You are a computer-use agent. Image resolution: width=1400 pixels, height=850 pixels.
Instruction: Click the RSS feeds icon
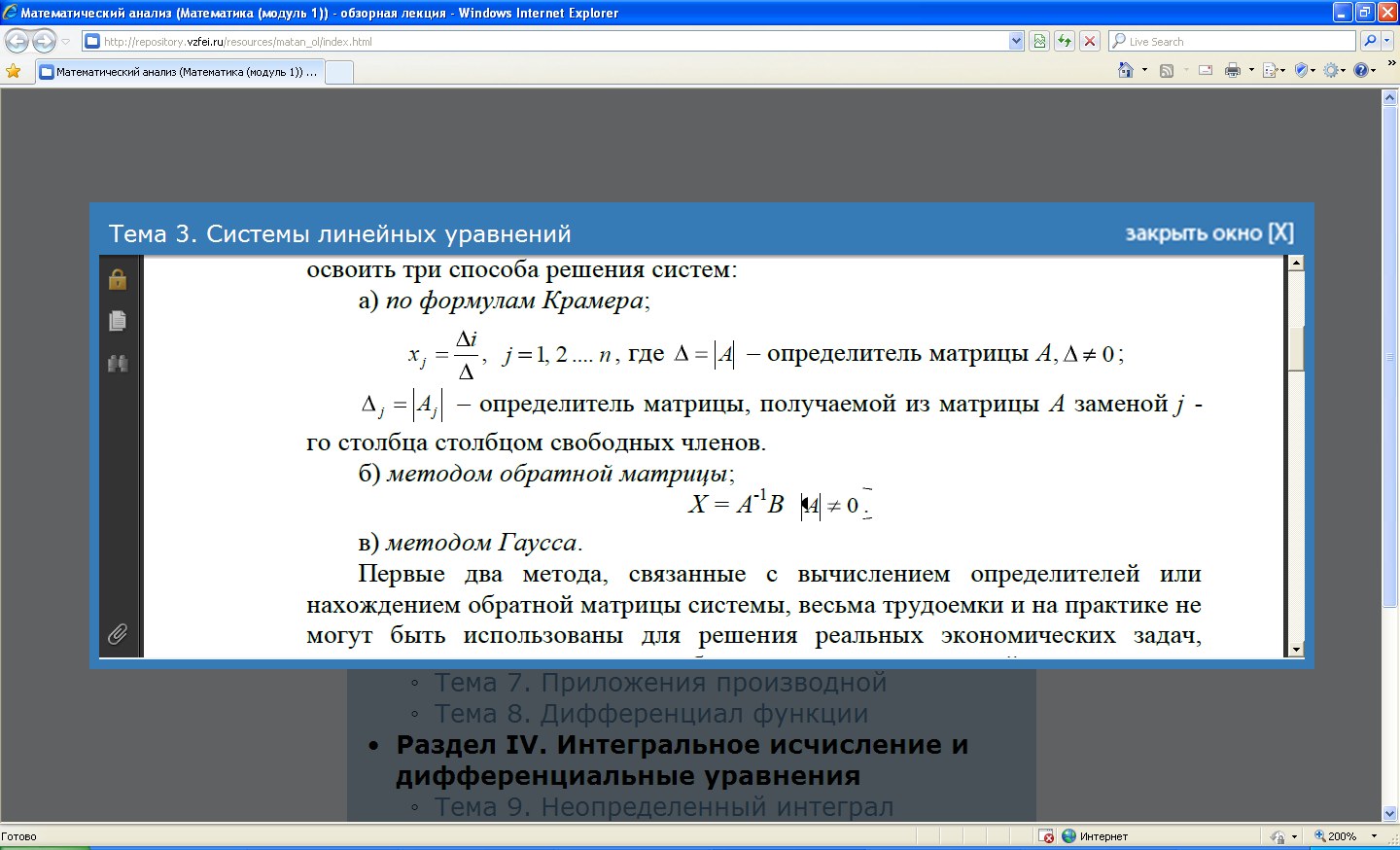point(1167,70)
